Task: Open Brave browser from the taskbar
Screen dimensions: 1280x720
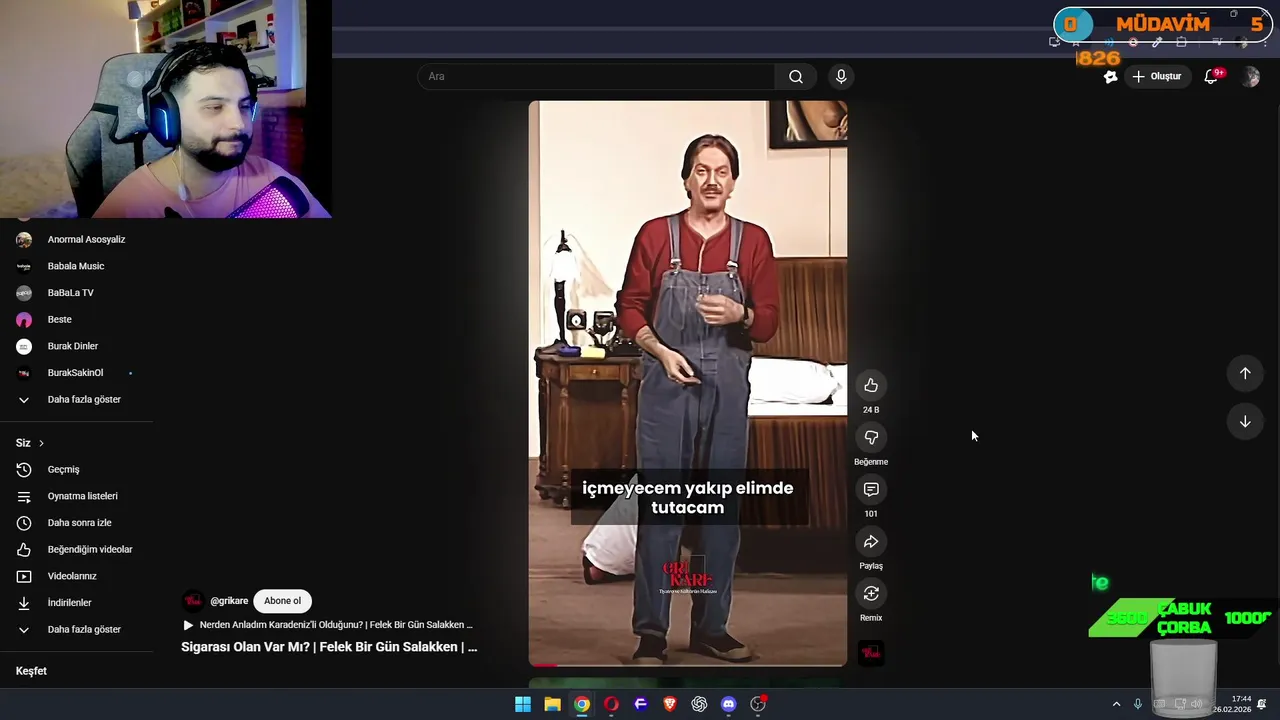Action: (x=670, y=704)
